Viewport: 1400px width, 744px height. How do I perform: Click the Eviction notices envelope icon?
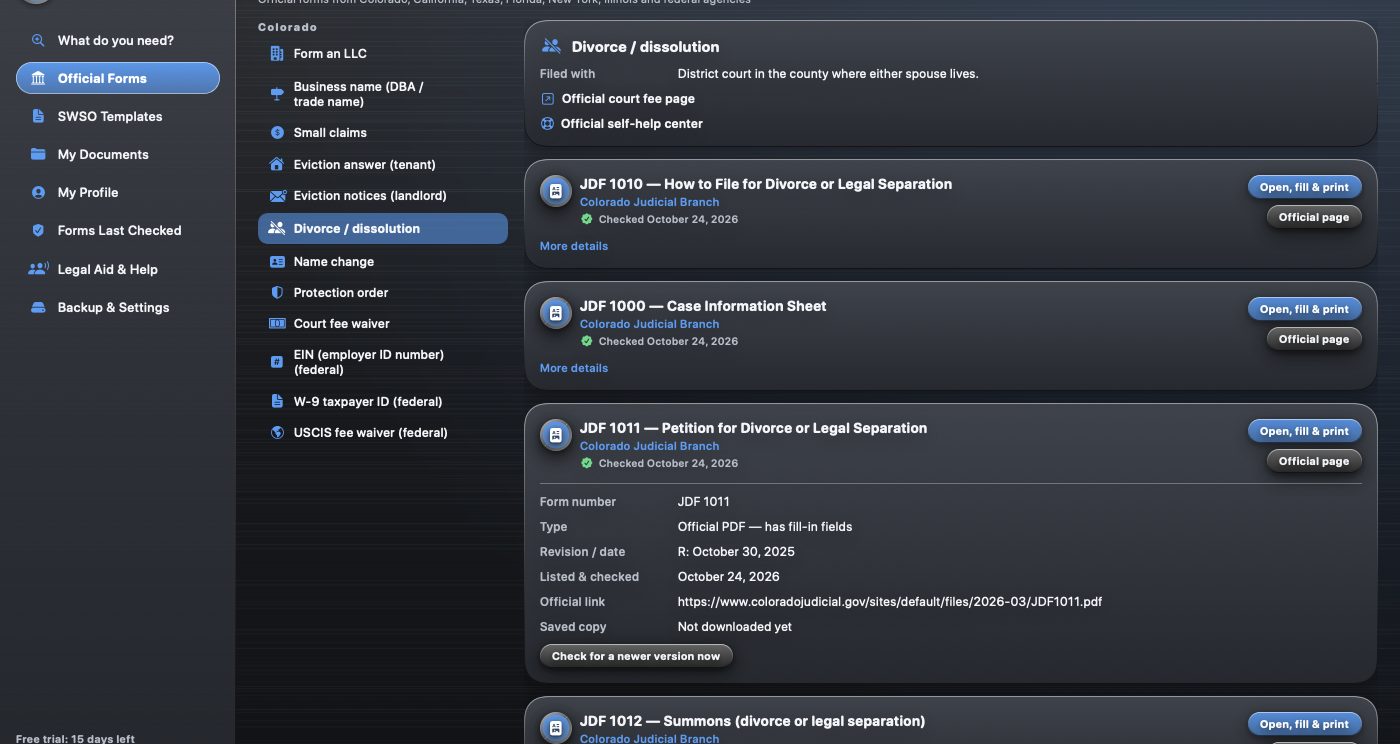277,196
